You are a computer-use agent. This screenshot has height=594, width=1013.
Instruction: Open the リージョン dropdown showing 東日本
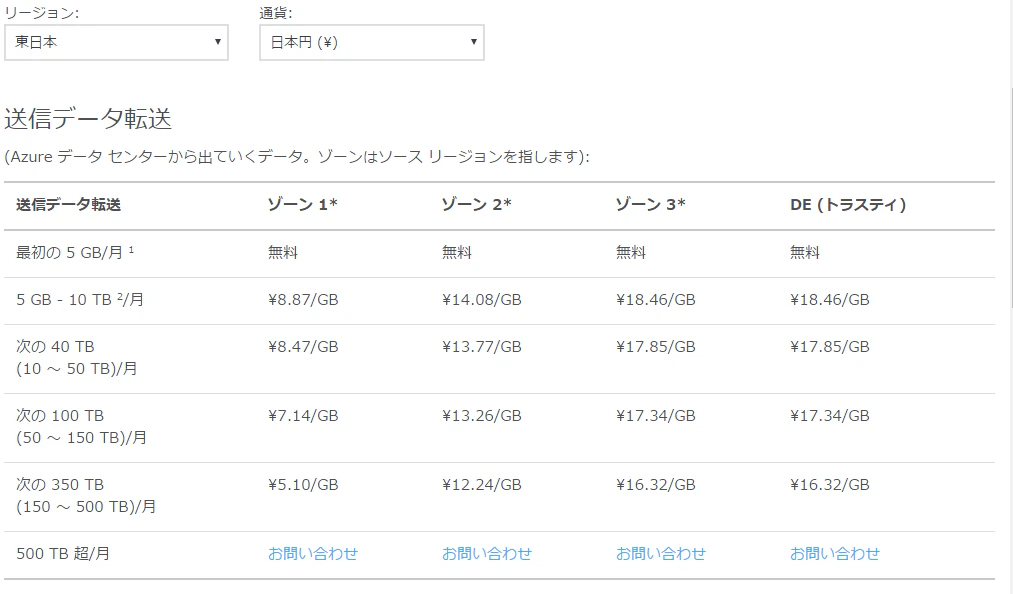[116, 43]
